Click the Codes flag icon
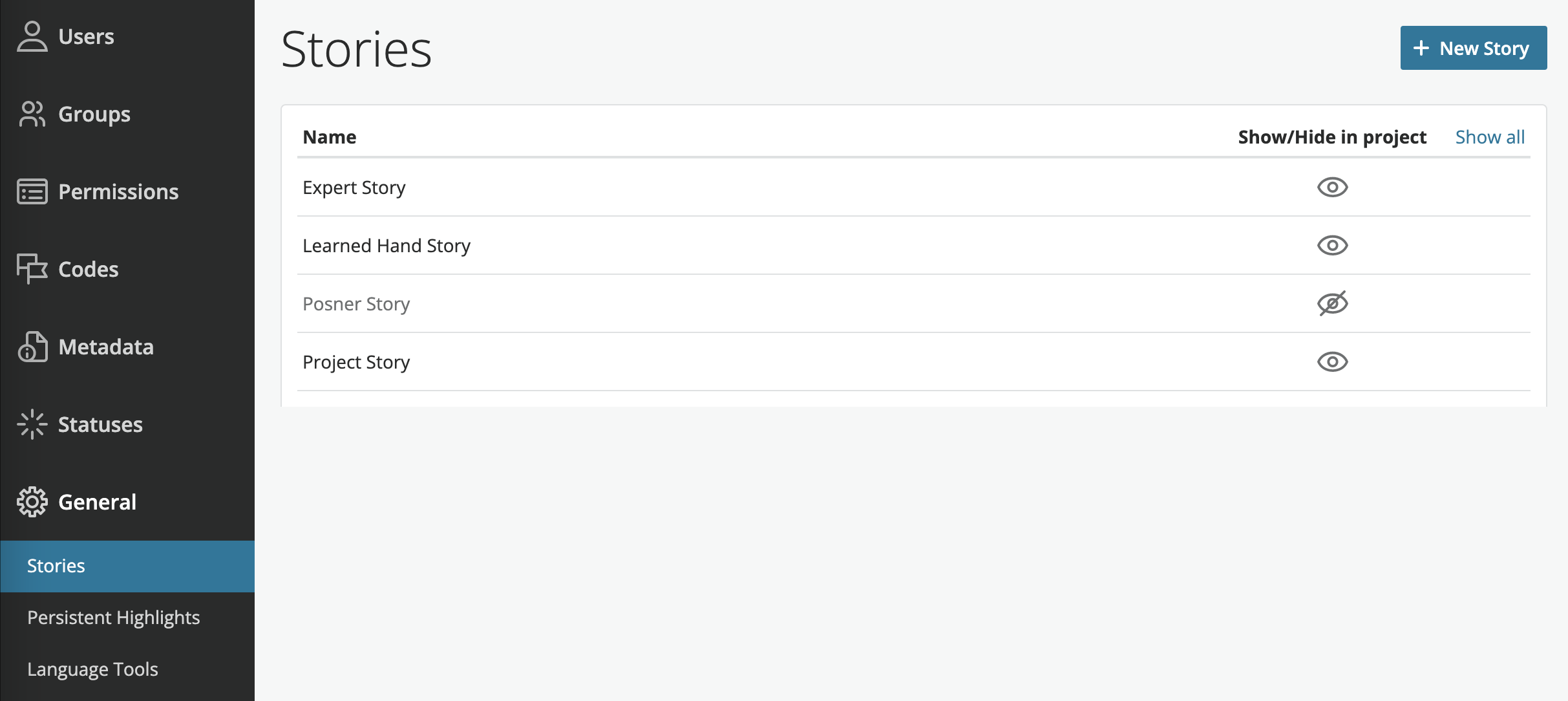Image resolution: width=1568 pixels, height=701 pixels. click(32, 269)
